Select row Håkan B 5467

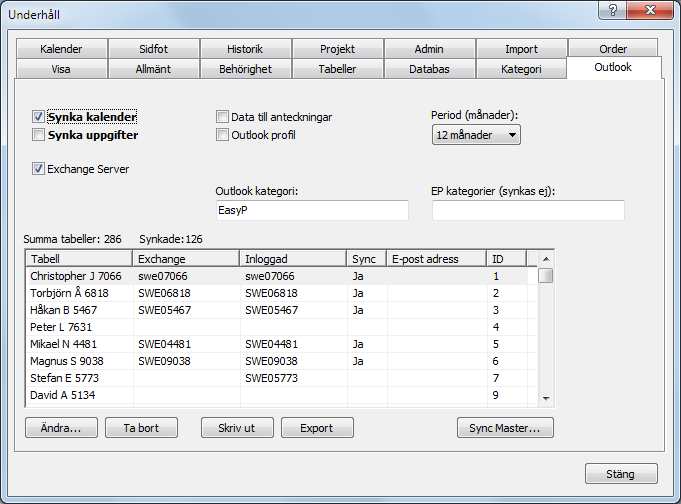click(281, 310)
